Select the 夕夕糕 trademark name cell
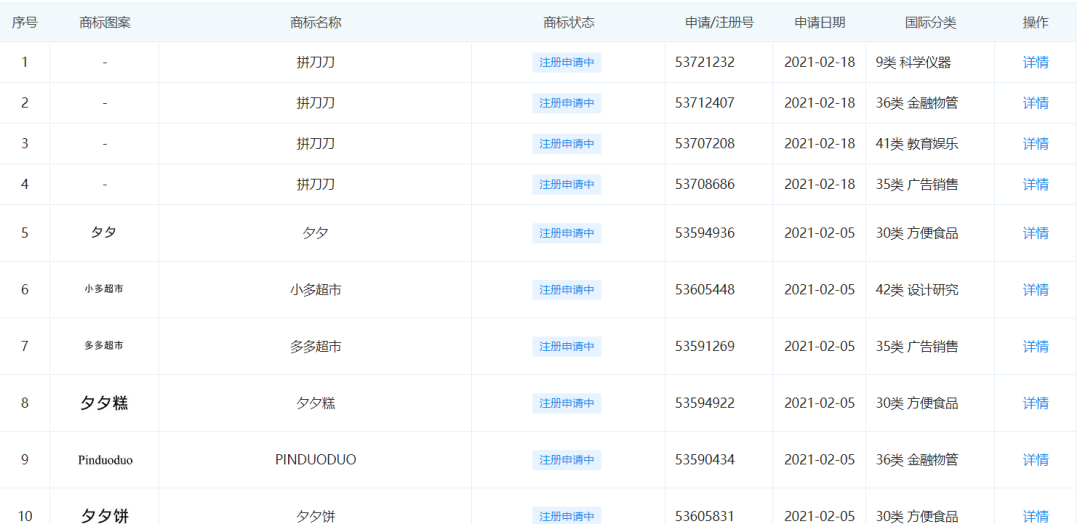Viewport: 1080px width, 524px height. point(315,403)
